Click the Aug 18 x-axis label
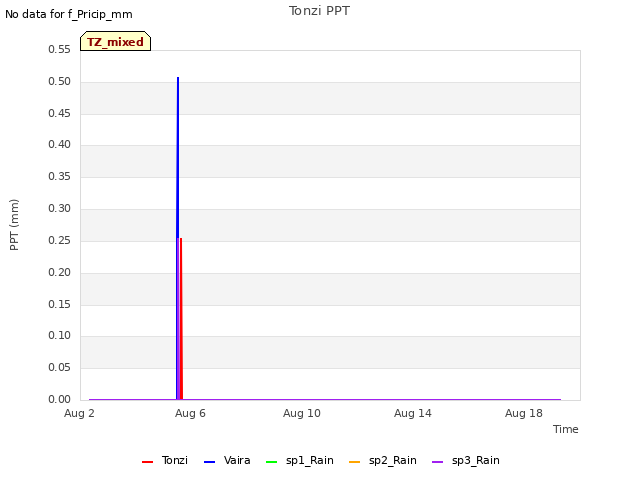This screenshot has height=480, width=640. click(524, 413)
